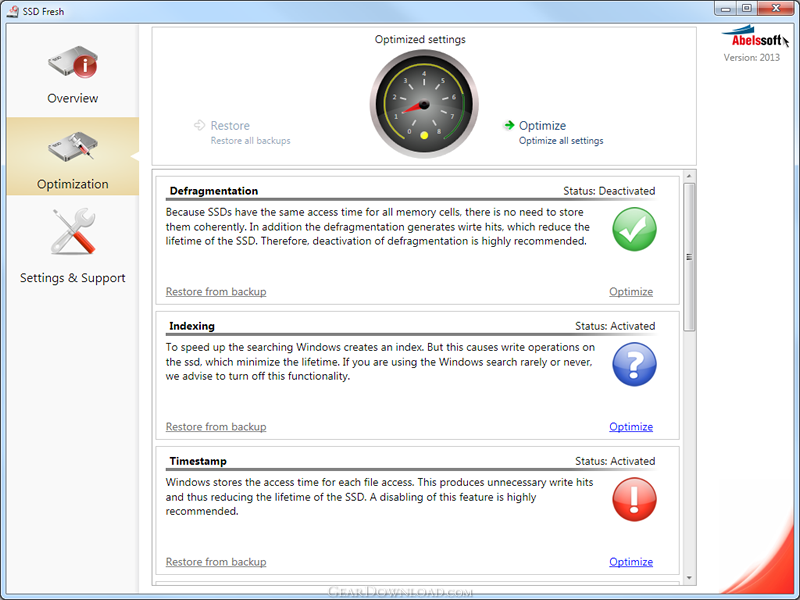Open the Overview section
Image resolution: width=800 pixels, height=600 pixels.
point(72,72)
